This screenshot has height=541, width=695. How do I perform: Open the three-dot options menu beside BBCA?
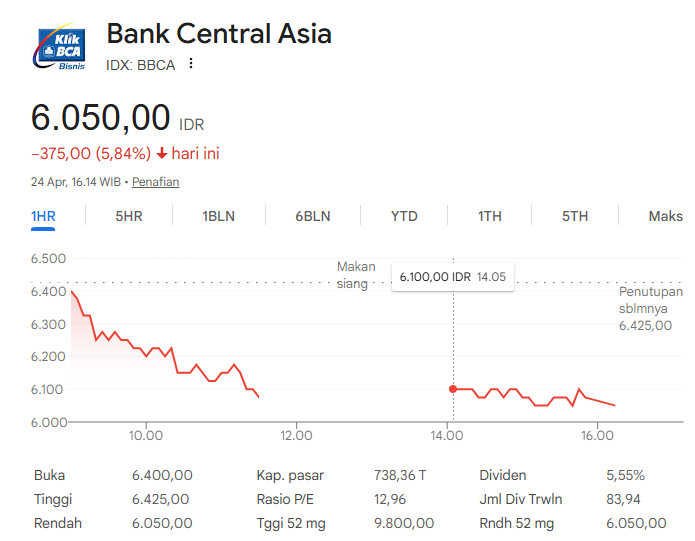click(x=191, y=64)
